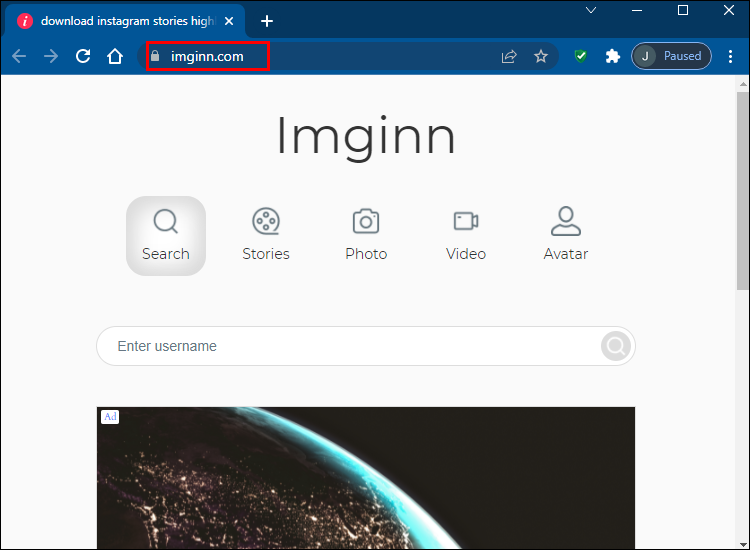This screenshot has height=550, width=750.
Task: Open the browser home page
Action: tap(115, 56)
